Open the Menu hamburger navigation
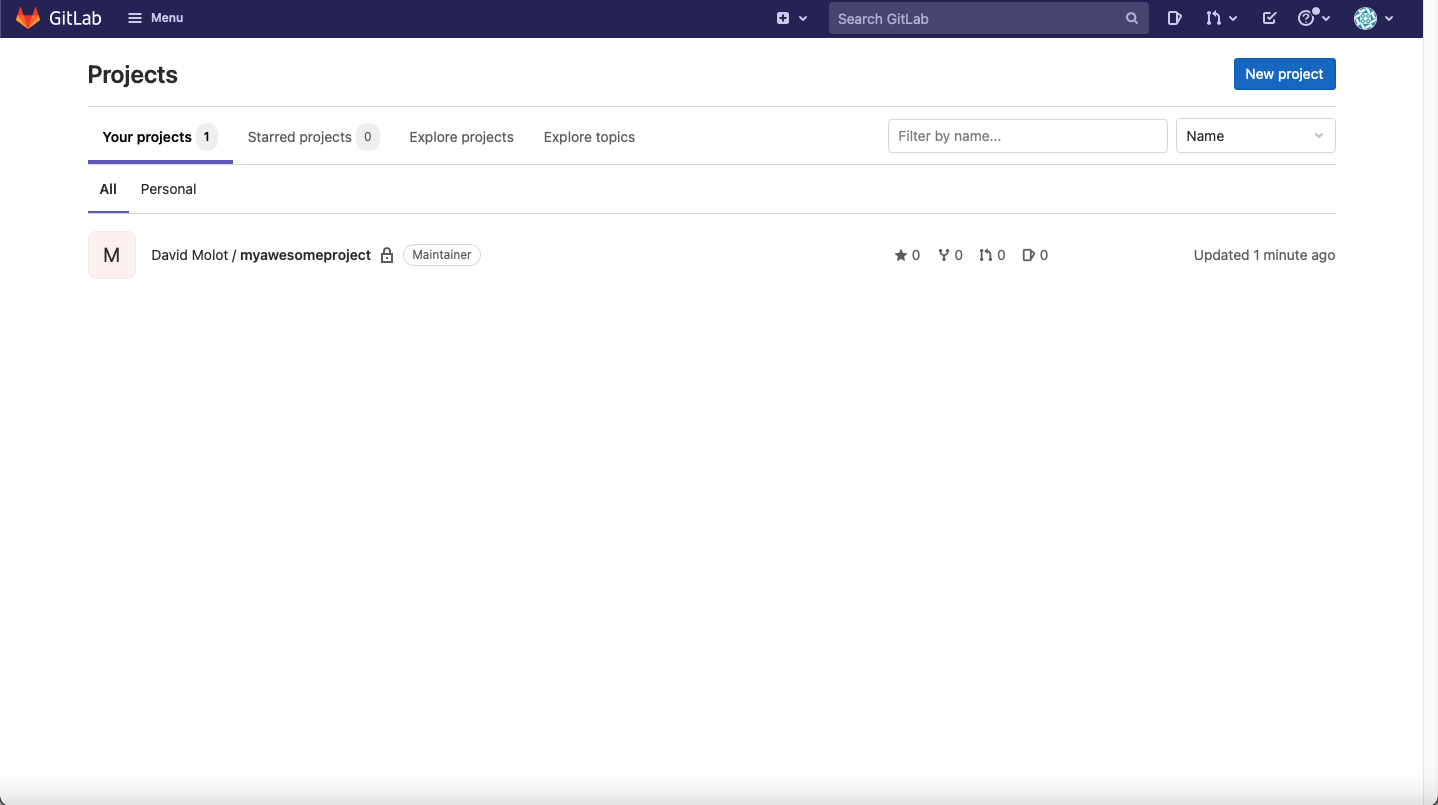 (155, 18)
